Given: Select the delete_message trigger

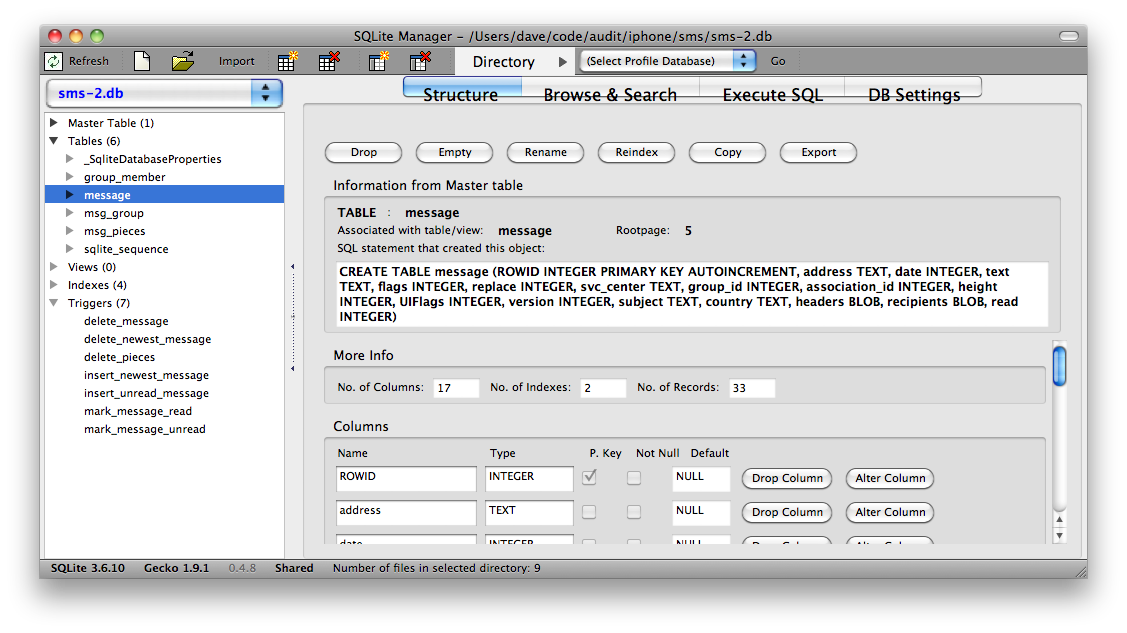Looking at the screenshot, I should coord(126,320).
